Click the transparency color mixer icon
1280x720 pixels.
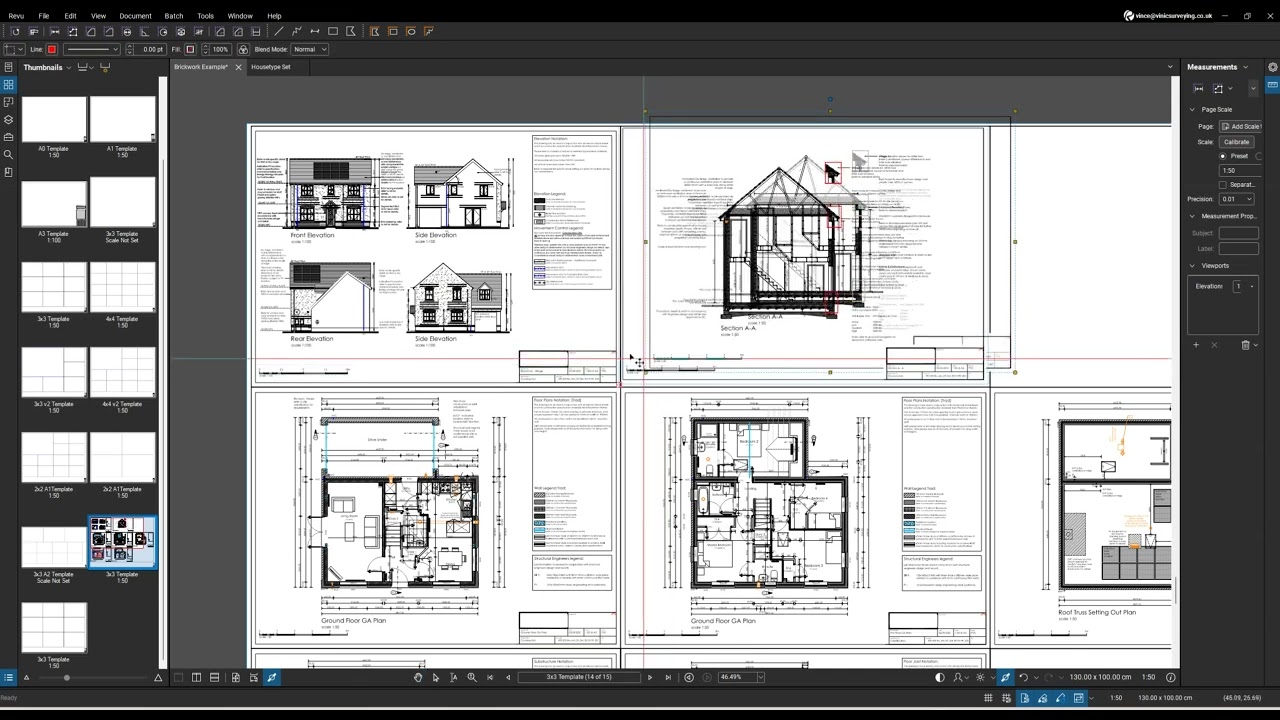pos(243,49)
